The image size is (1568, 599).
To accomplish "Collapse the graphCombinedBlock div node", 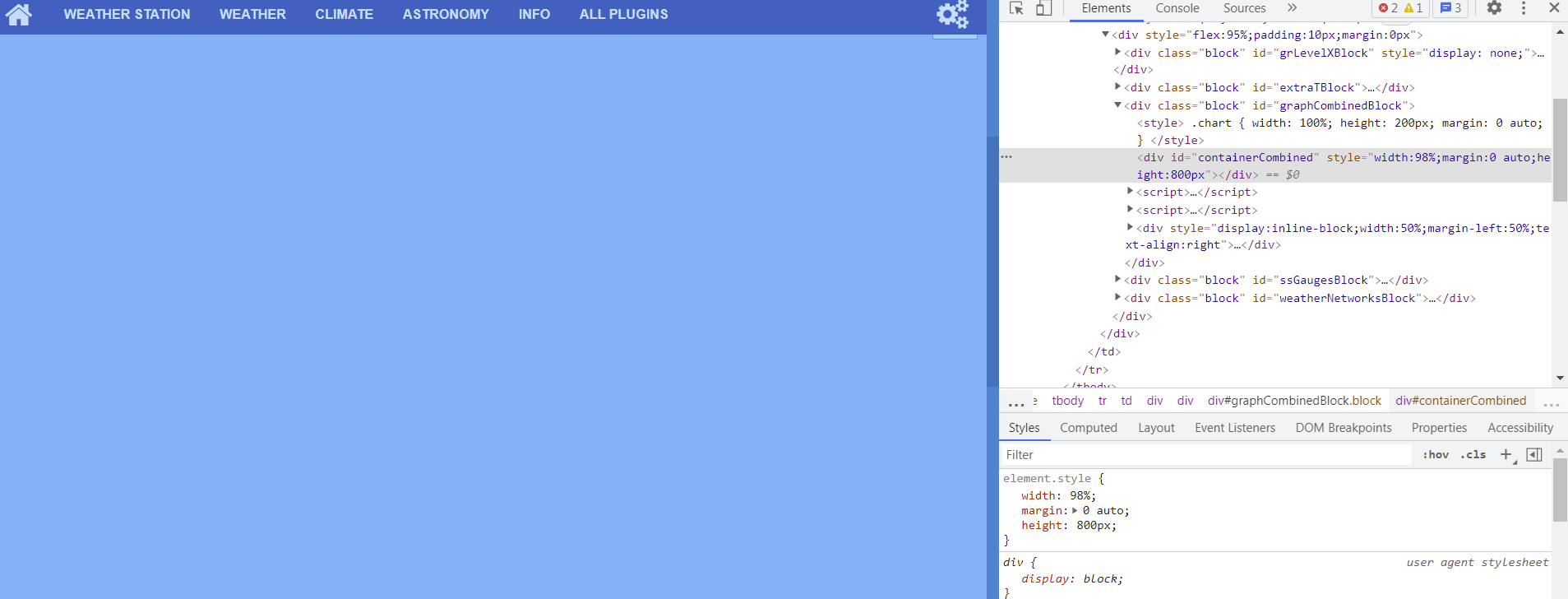I will [1117, 104].
